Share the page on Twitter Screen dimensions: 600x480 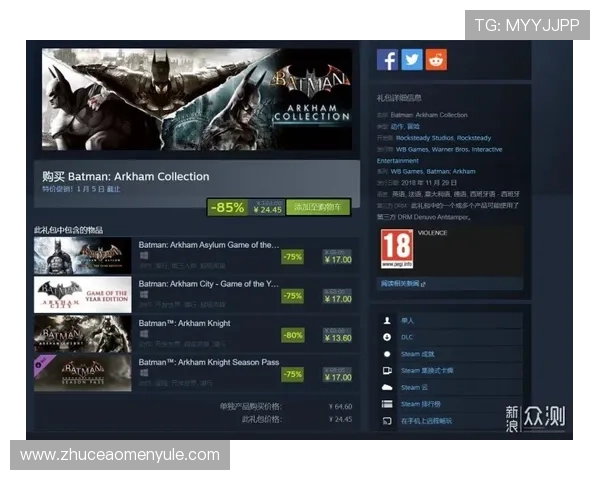click(412, 60)
